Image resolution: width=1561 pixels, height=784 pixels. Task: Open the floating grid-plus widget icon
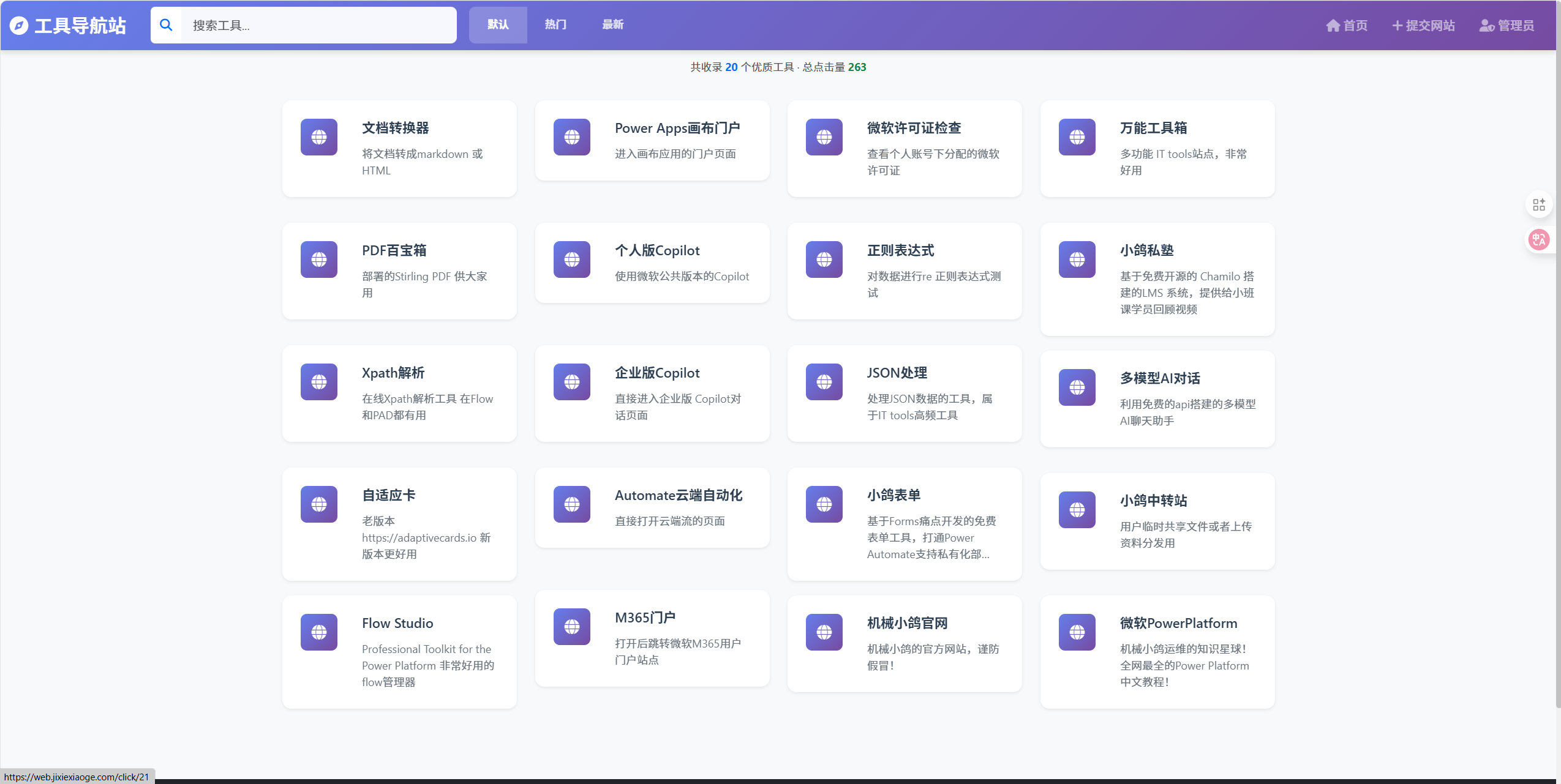1539,204
